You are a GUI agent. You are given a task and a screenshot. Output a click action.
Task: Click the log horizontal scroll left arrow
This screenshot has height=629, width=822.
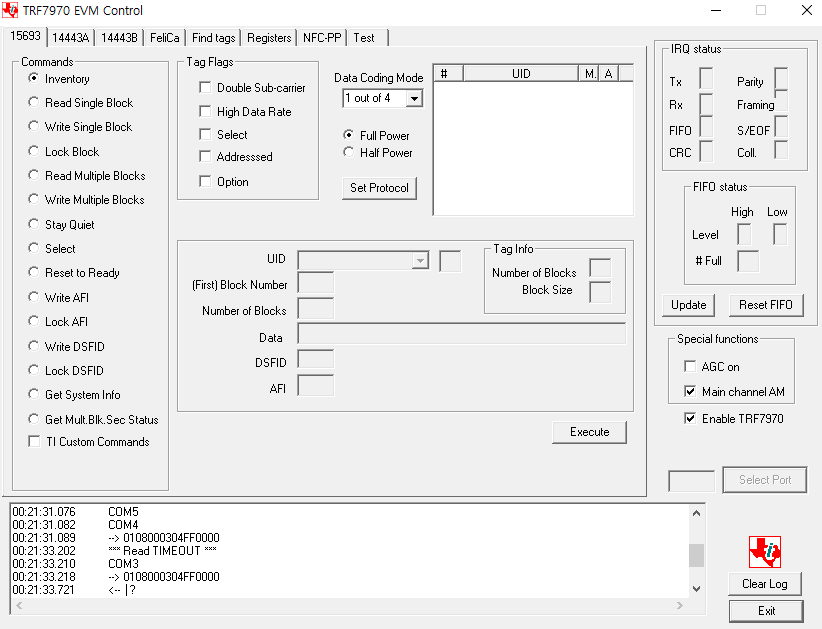19,605
